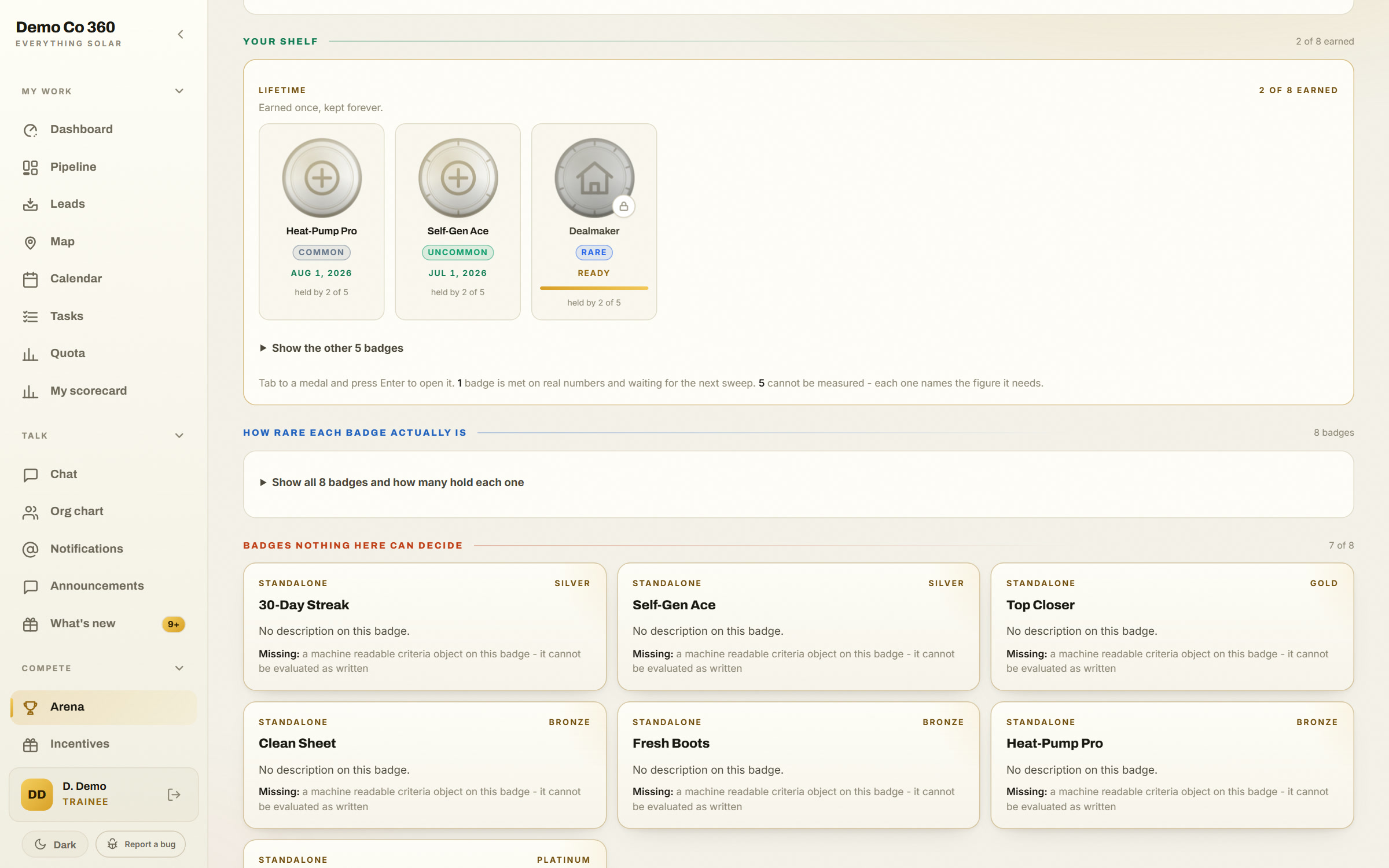Click the Pipeline board icon
Screen dimensions: 1389x868
click(30, 167)
